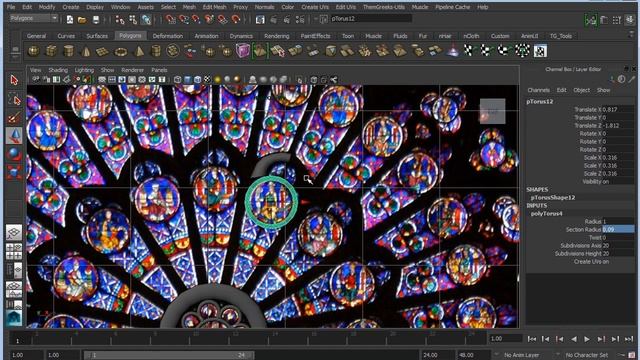
Task: Click the Section Radius value field
Action: point(618,229)
